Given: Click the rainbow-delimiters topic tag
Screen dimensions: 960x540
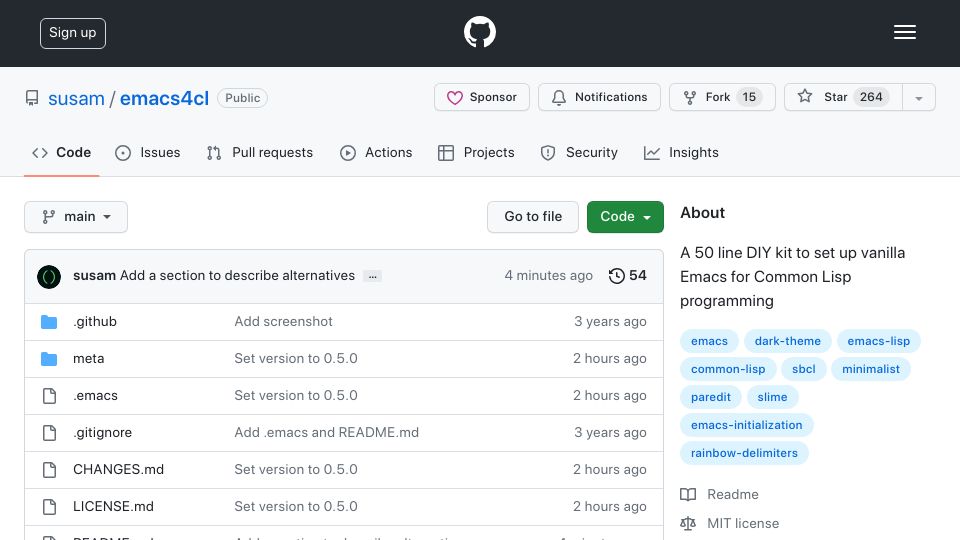Looking at the screenshot, I should tap(744, 454).
